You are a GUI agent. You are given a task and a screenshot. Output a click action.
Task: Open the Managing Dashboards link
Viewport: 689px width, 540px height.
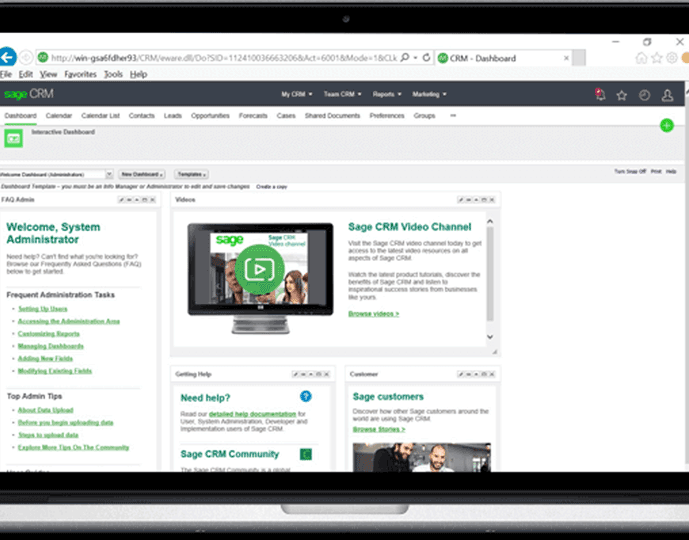pos(51,346)
